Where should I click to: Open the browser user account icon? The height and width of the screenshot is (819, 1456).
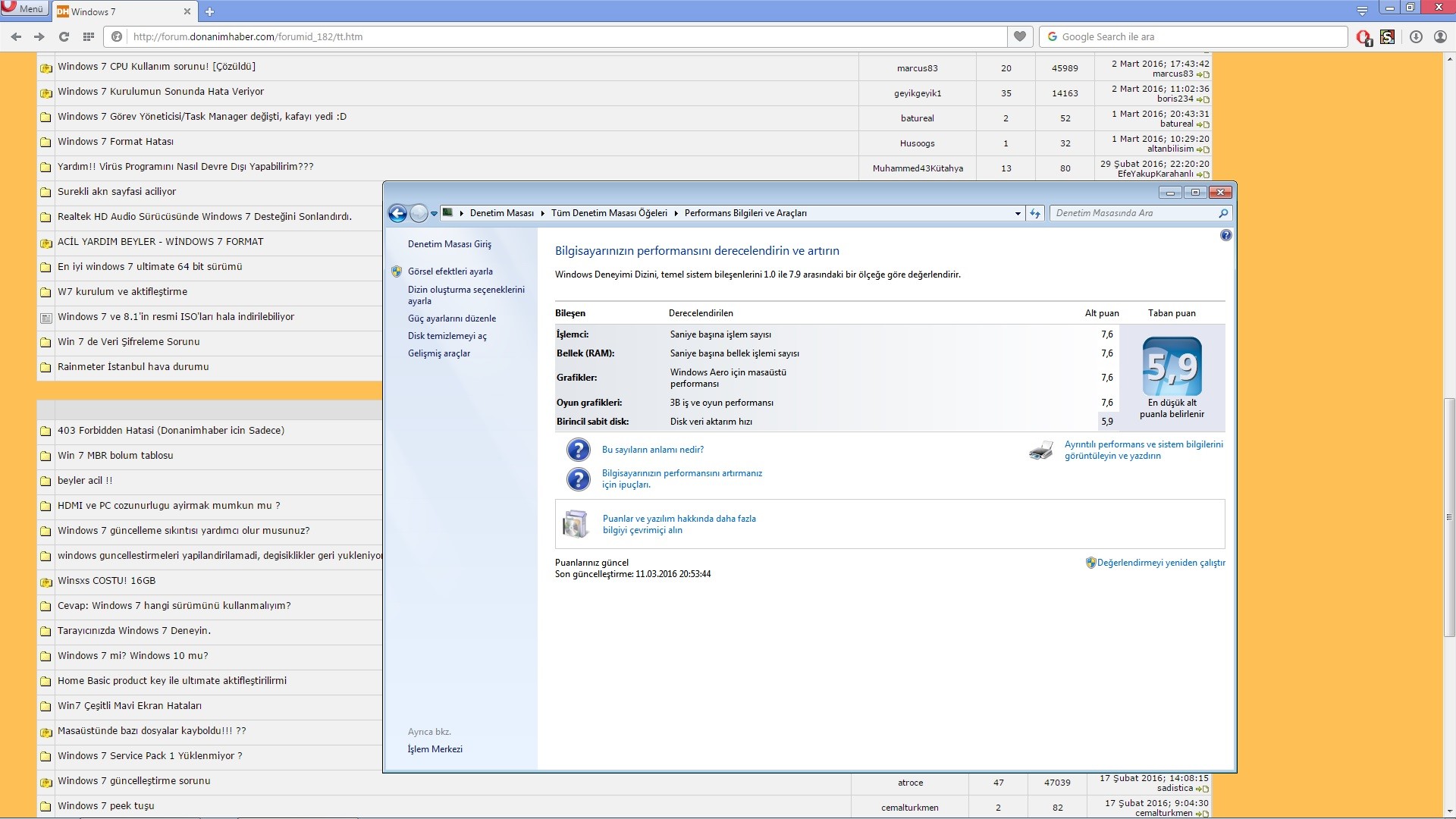1440,36
